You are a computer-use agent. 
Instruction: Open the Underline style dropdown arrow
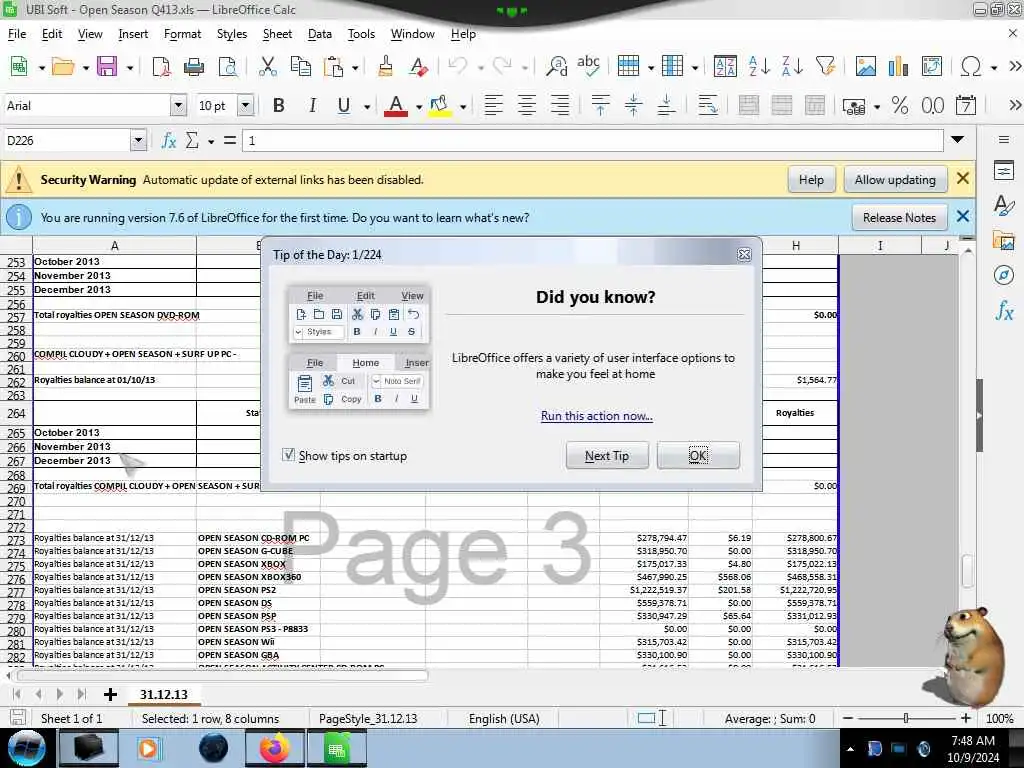click(367, 106)
